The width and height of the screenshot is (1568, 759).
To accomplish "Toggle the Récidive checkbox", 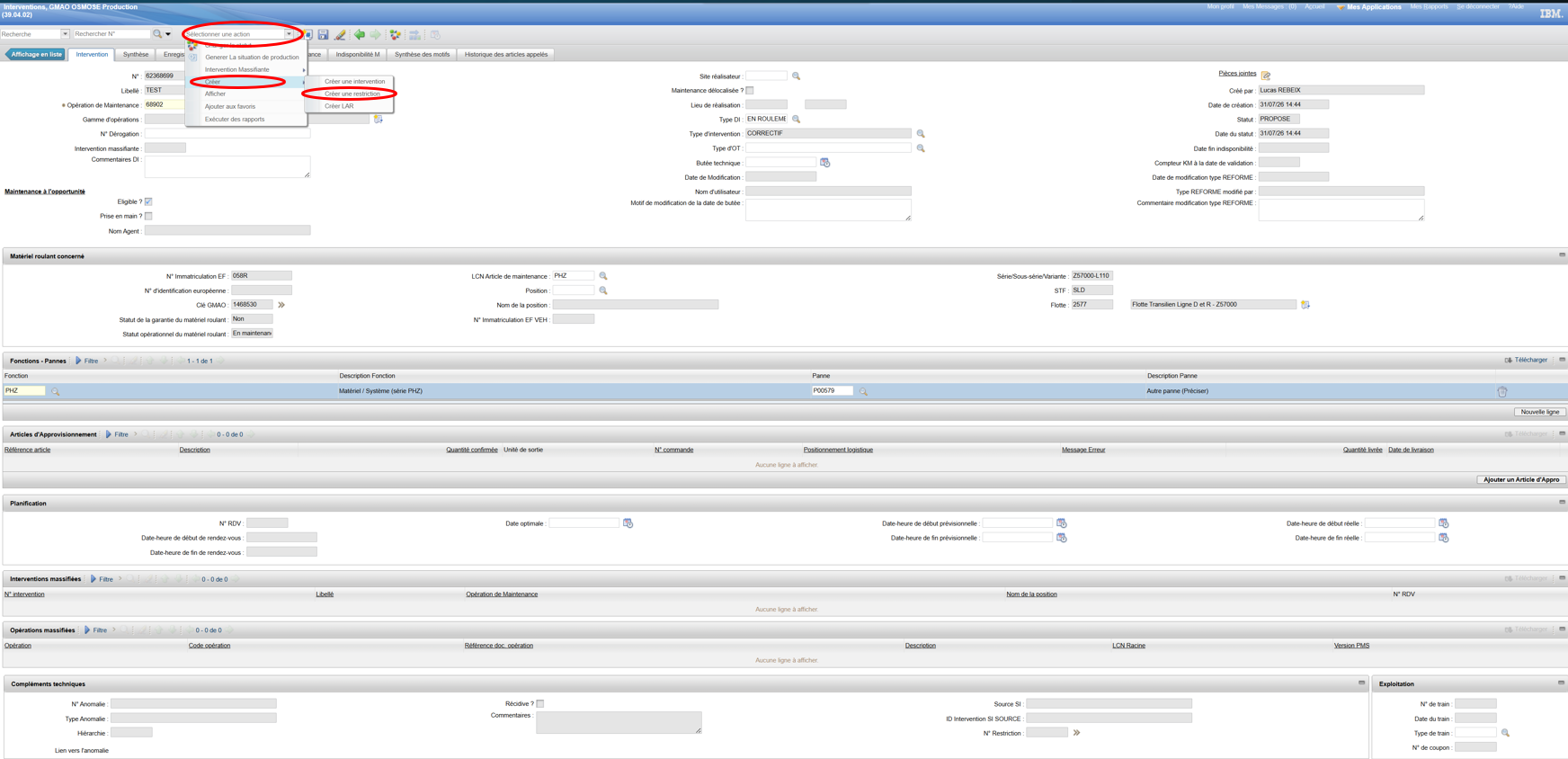I will click(x=540, y=704).
